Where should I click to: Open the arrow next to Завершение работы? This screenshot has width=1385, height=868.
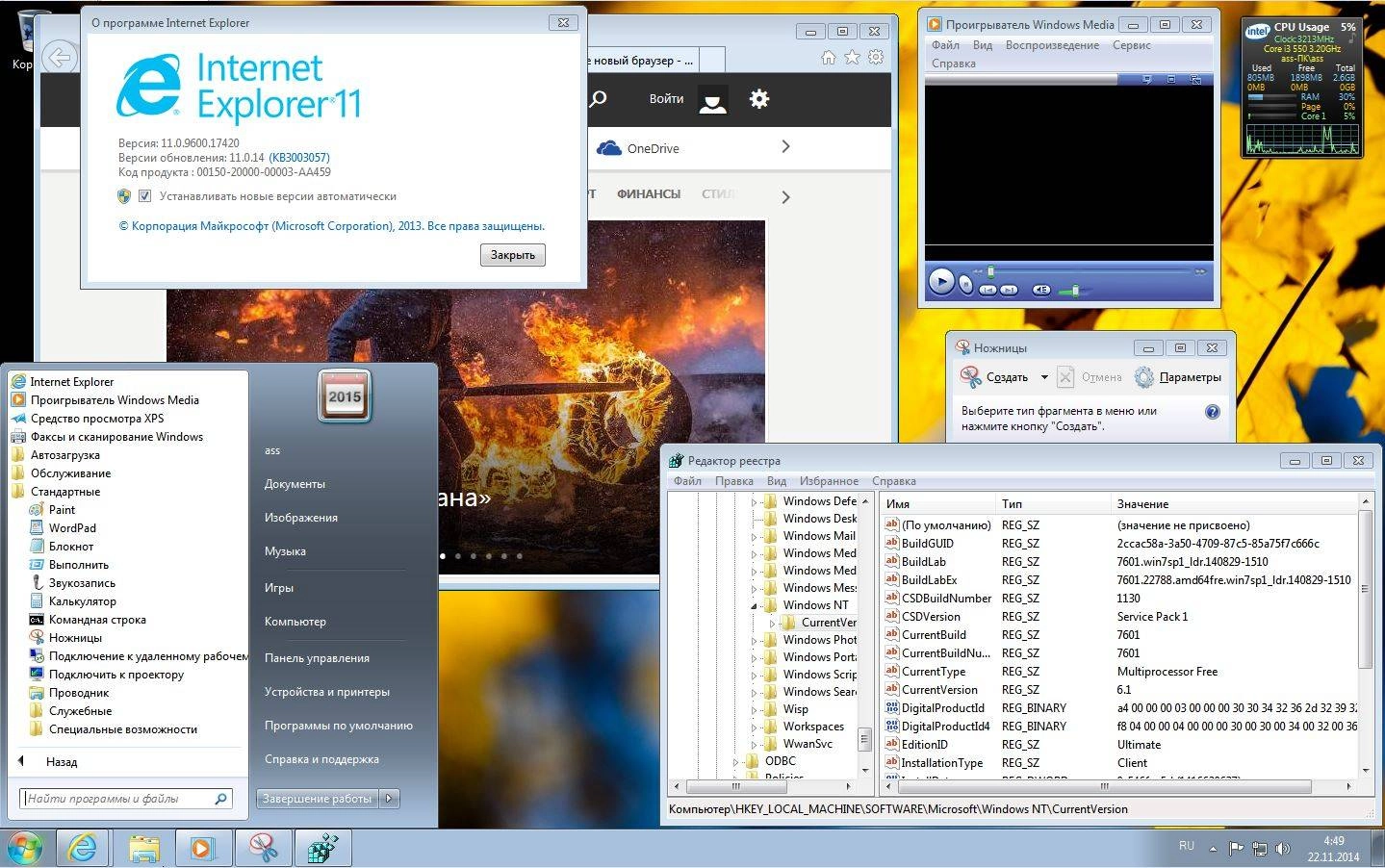390,799
